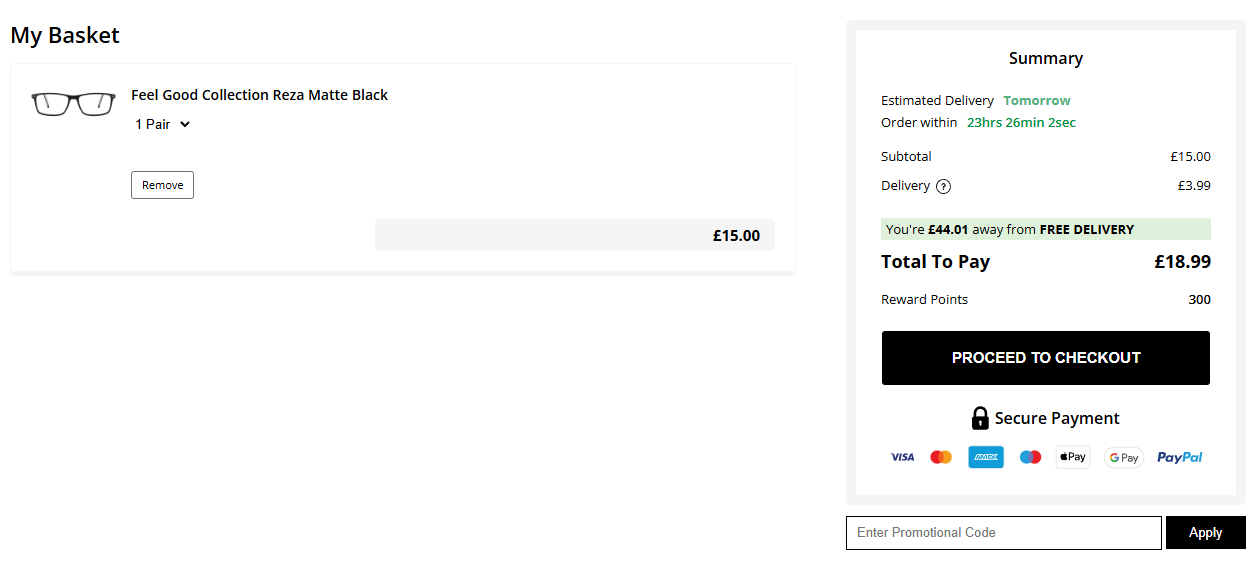Click the American Express icon
This screenshot has width=1255, height=573.
pos(985,457)
